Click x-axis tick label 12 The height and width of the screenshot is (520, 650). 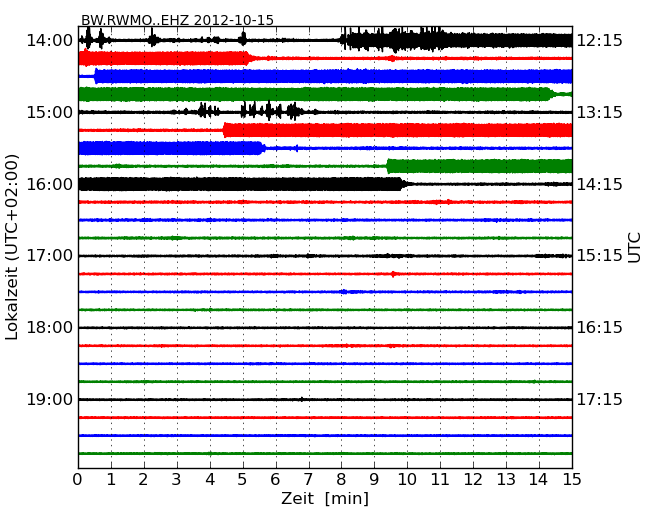pyautogui.click(x=473, y=479)
